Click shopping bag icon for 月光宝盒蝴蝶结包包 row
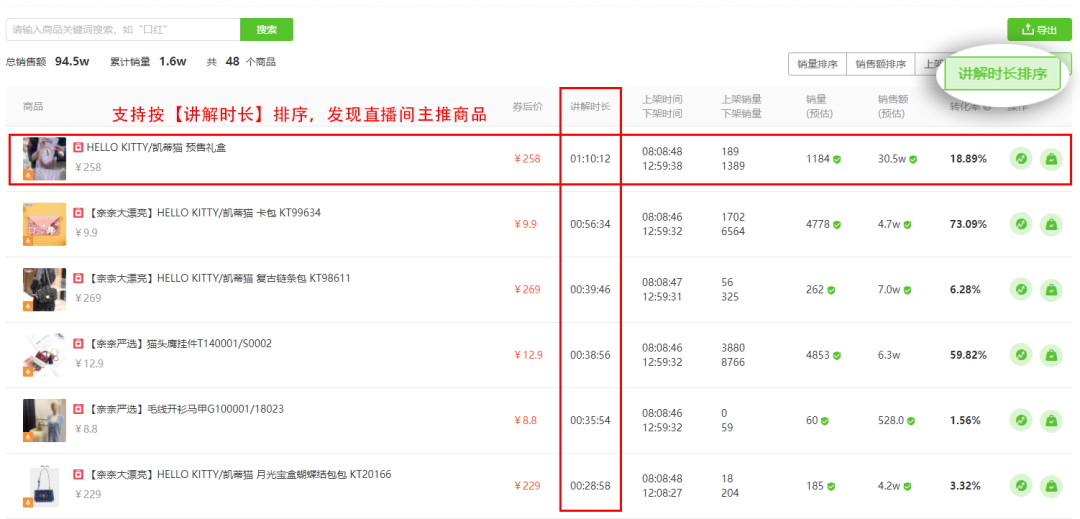This screenshot has height=519, width=1080. 1051,485
